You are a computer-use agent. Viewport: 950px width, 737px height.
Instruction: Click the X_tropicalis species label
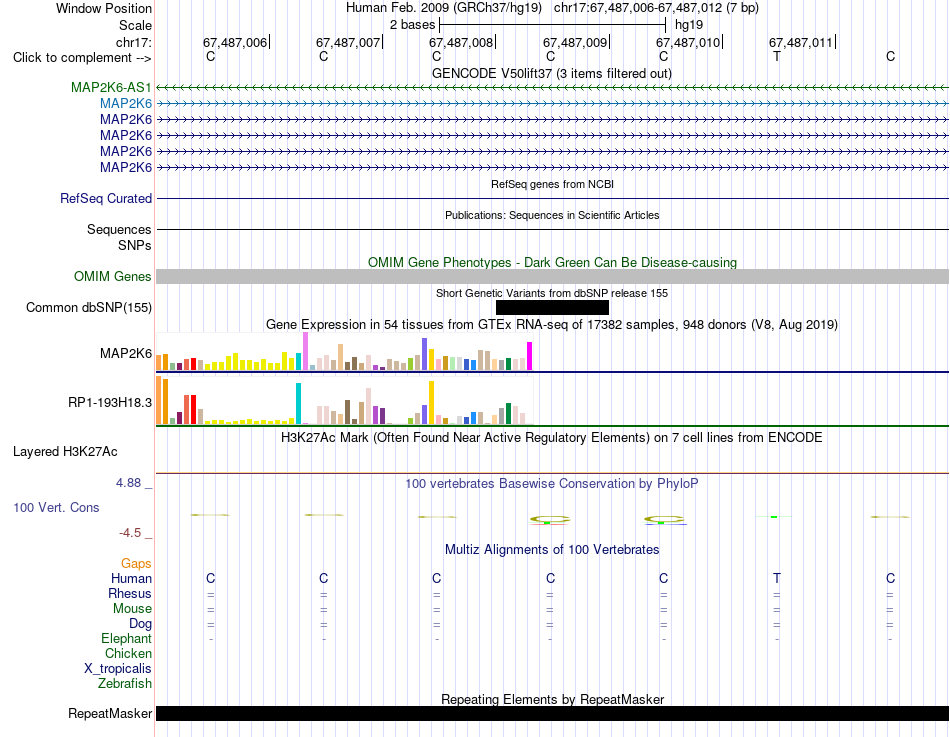click(118, 669)
